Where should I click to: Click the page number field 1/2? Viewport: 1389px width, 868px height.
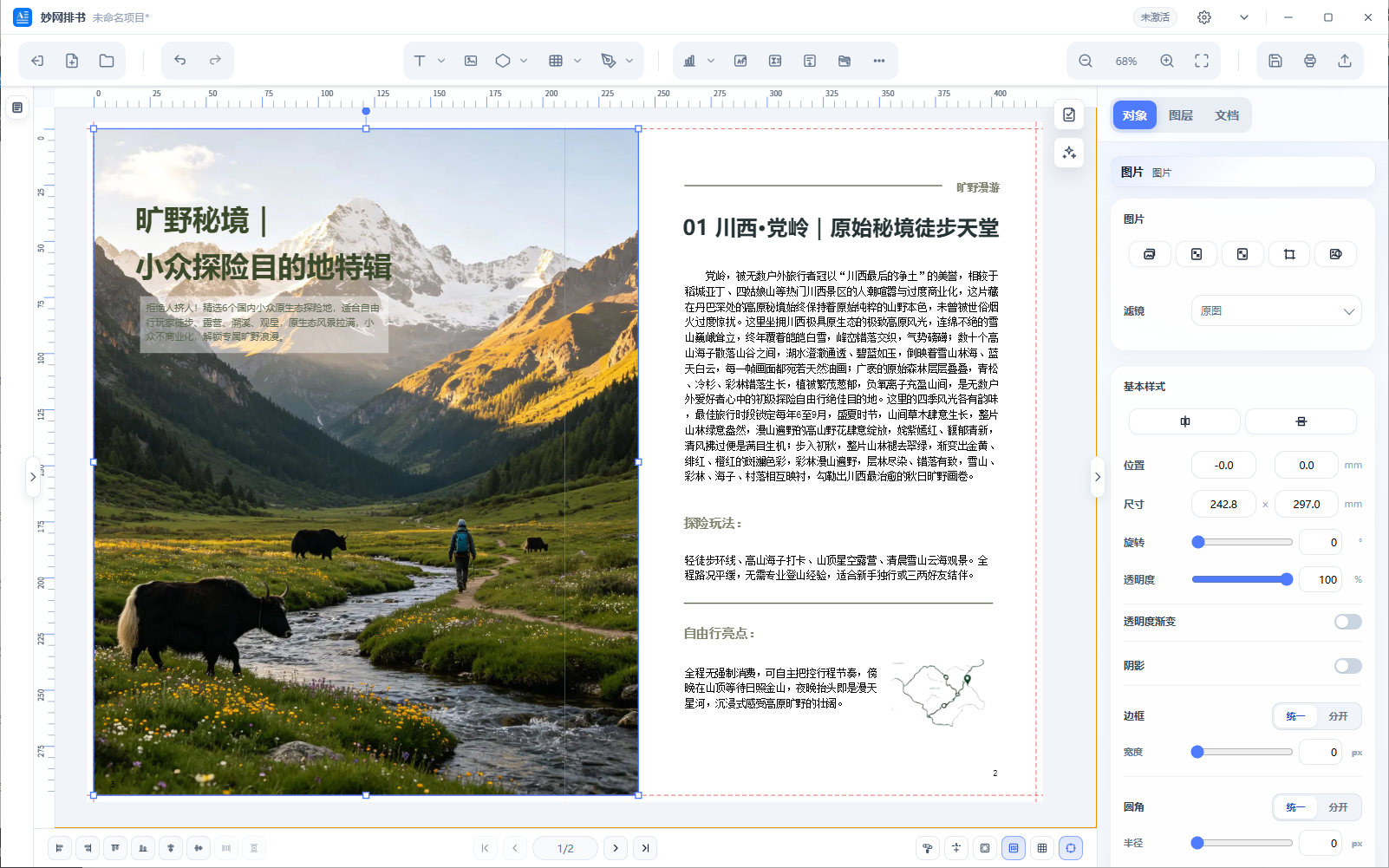point(565,848)
